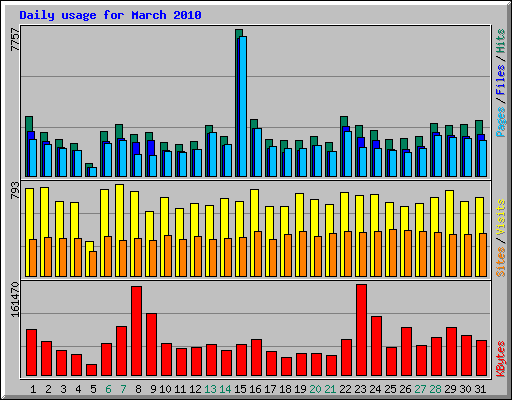Click the green weekend day 28 label
Image resolution: width=512 pixels, height=400 pixels.
[435, 389]
